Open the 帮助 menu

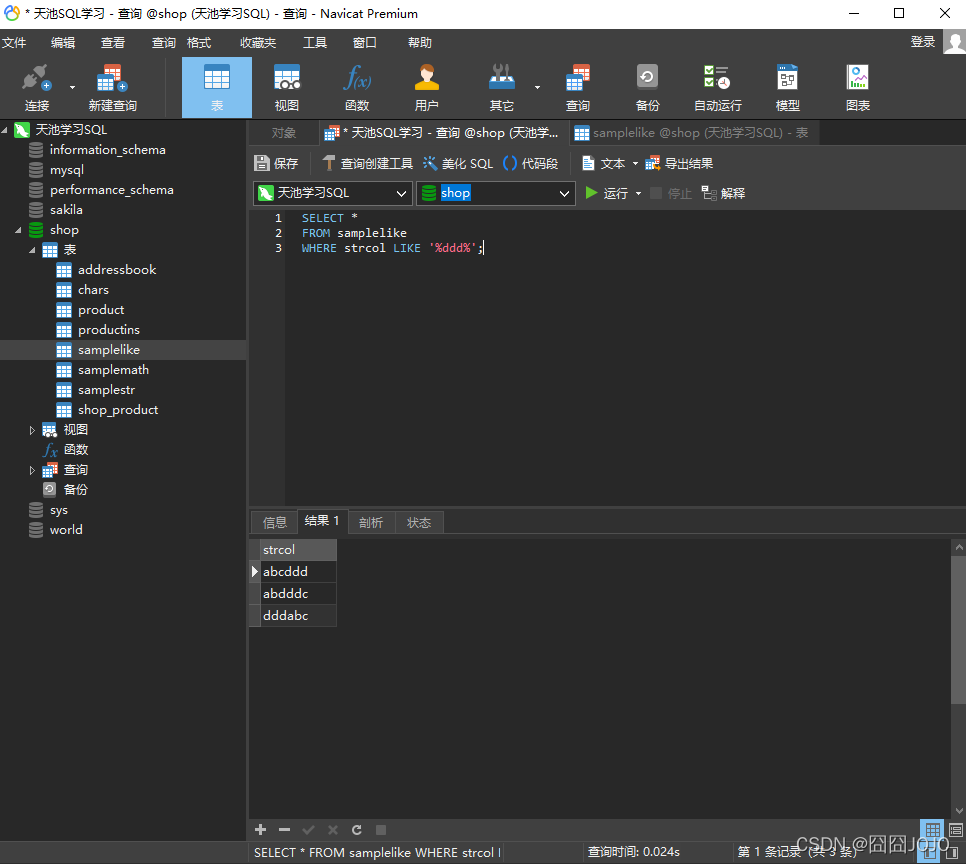point(420,43)
